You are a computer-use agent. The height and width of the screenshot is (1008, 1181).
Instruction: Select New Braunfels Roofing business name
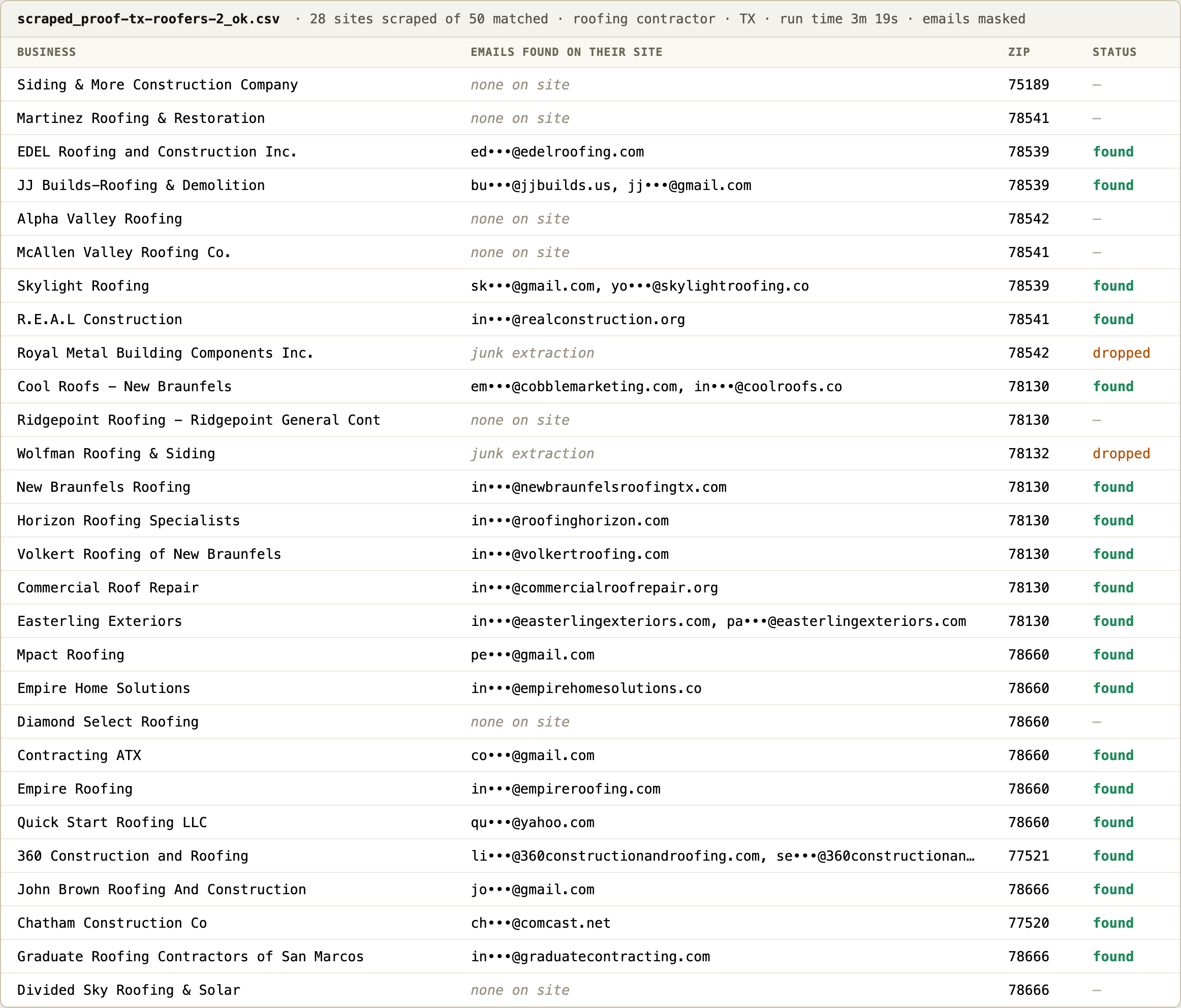tap(104, 487)
